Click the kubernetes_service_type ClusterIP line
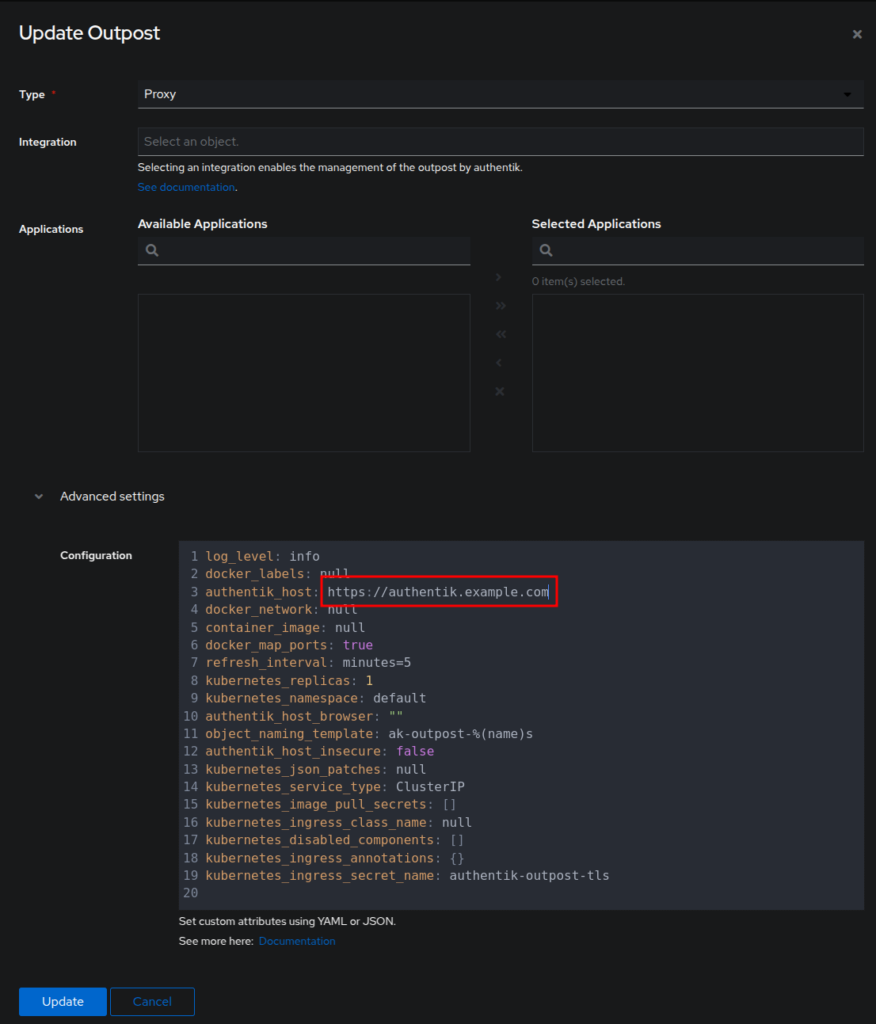Screen dimensions: 876x1024 pos(335,787)
